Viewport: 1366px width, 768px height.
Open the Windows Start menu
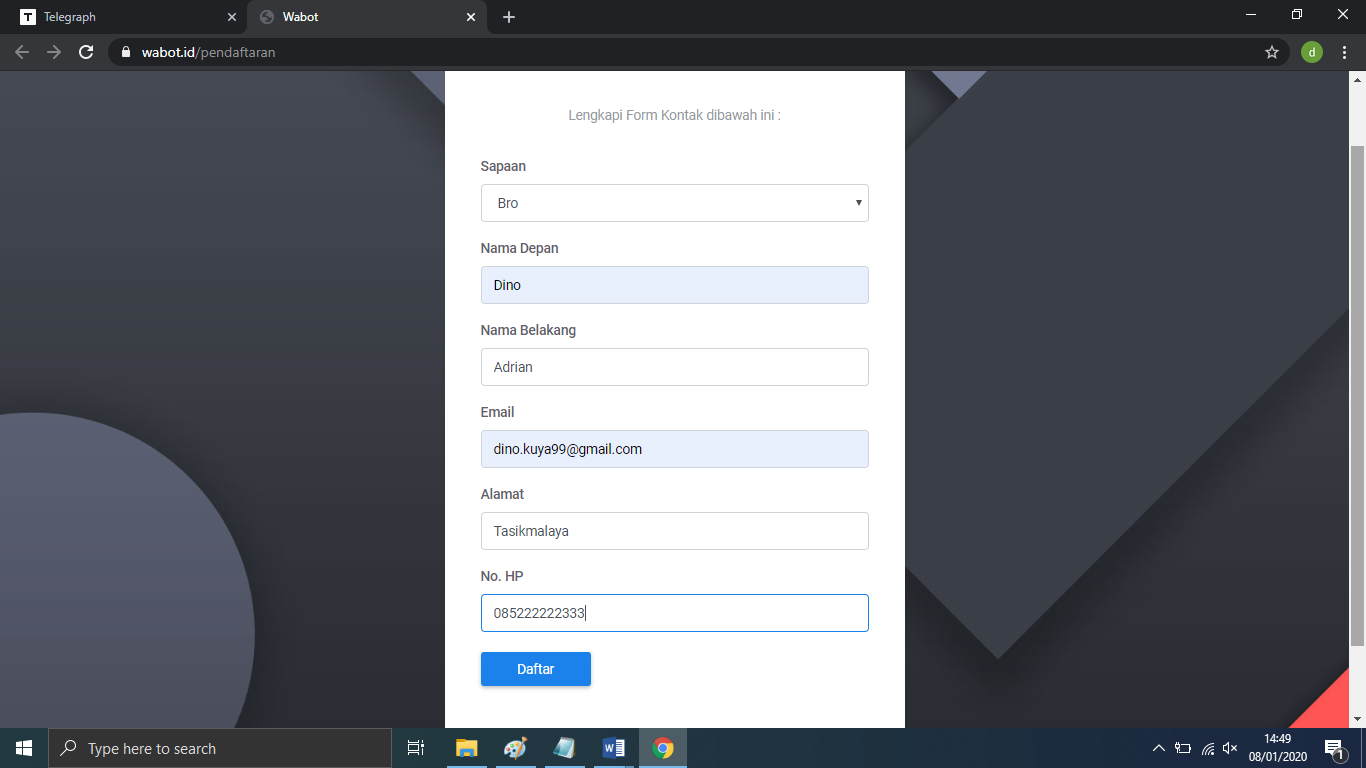(x=24, y=748)
